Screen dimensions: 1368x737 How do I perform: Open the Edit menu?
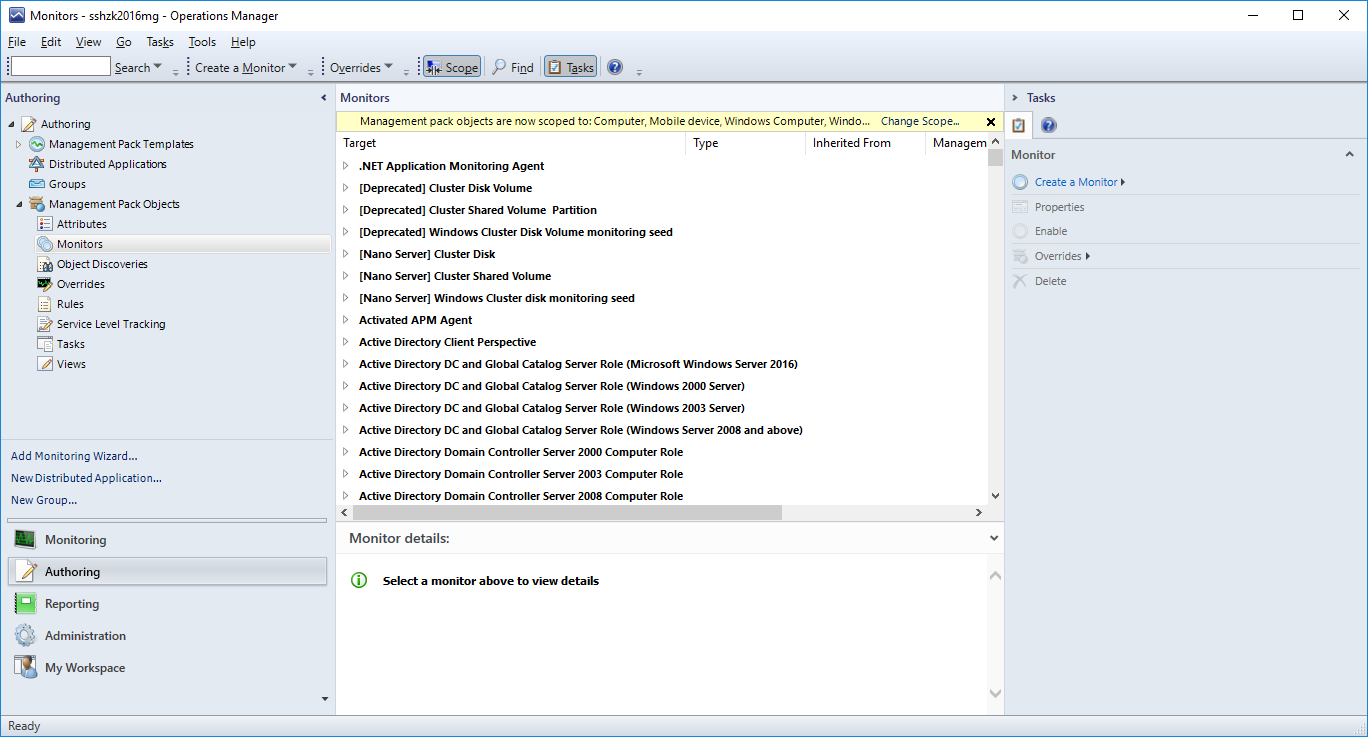pyautogui.click(x=51, y=42)
